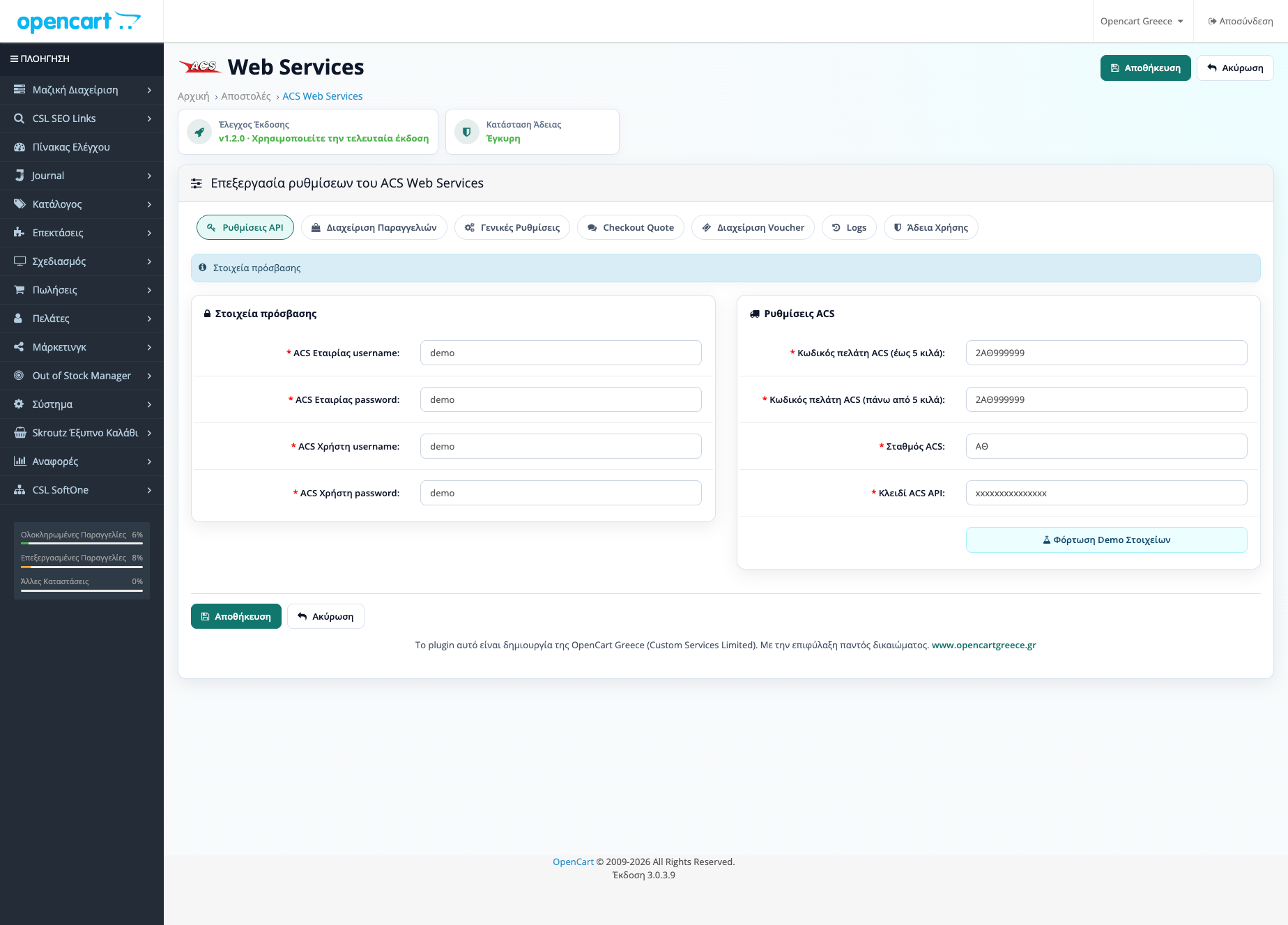Image resolution: width=1288 pixels, height=925 pixels.
Task: Click the Πωλήσεις cart icon
Action: point(20,290)
